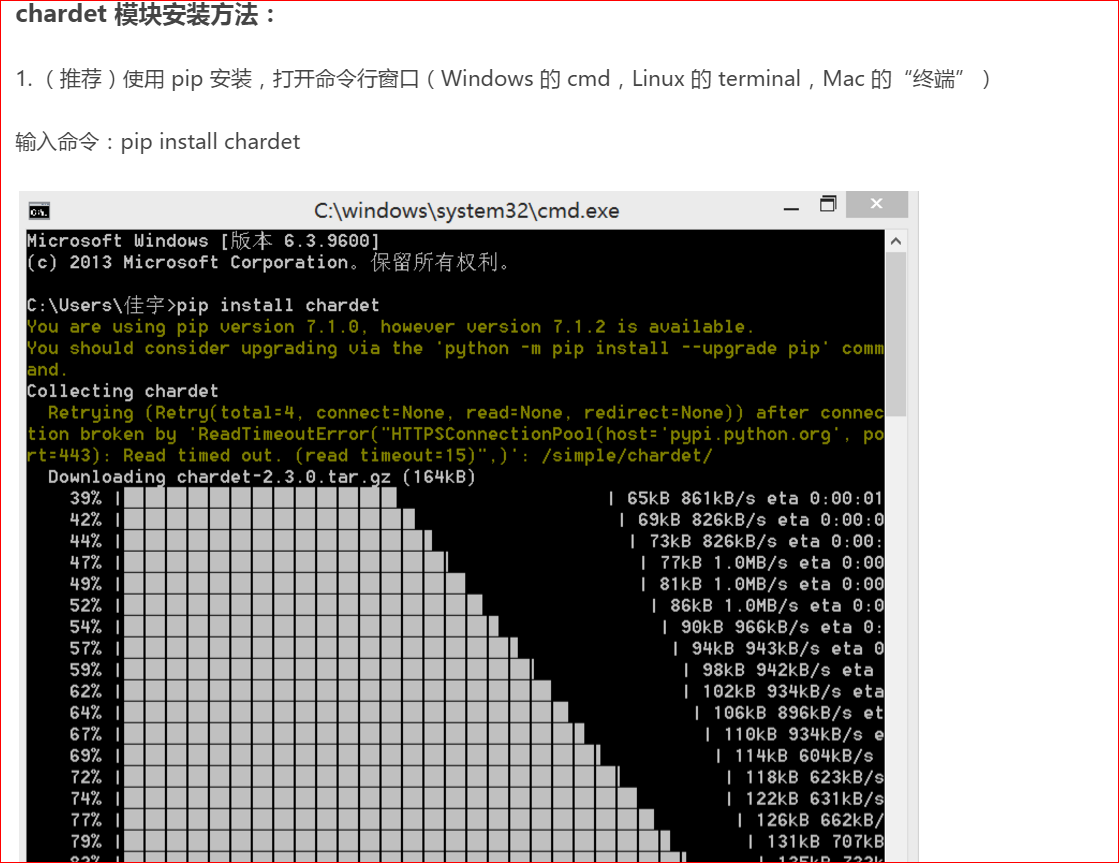Click the "输入命令：pip install chardet" line

click(x=158, y=142)
